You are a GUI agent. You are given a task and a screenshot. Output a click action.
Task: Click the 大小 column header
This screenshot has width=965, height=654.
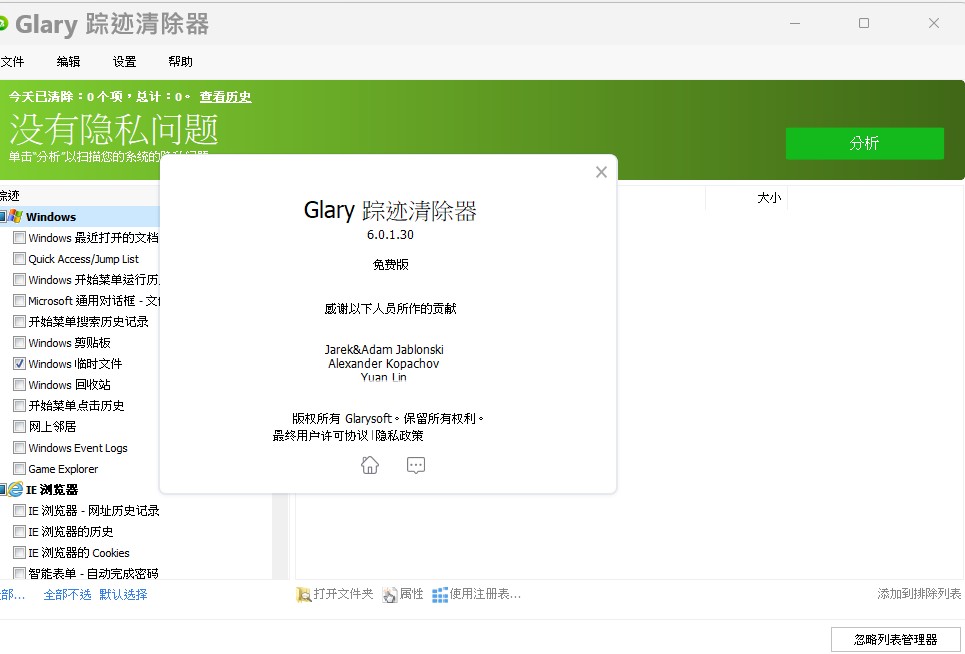point(768,198)
